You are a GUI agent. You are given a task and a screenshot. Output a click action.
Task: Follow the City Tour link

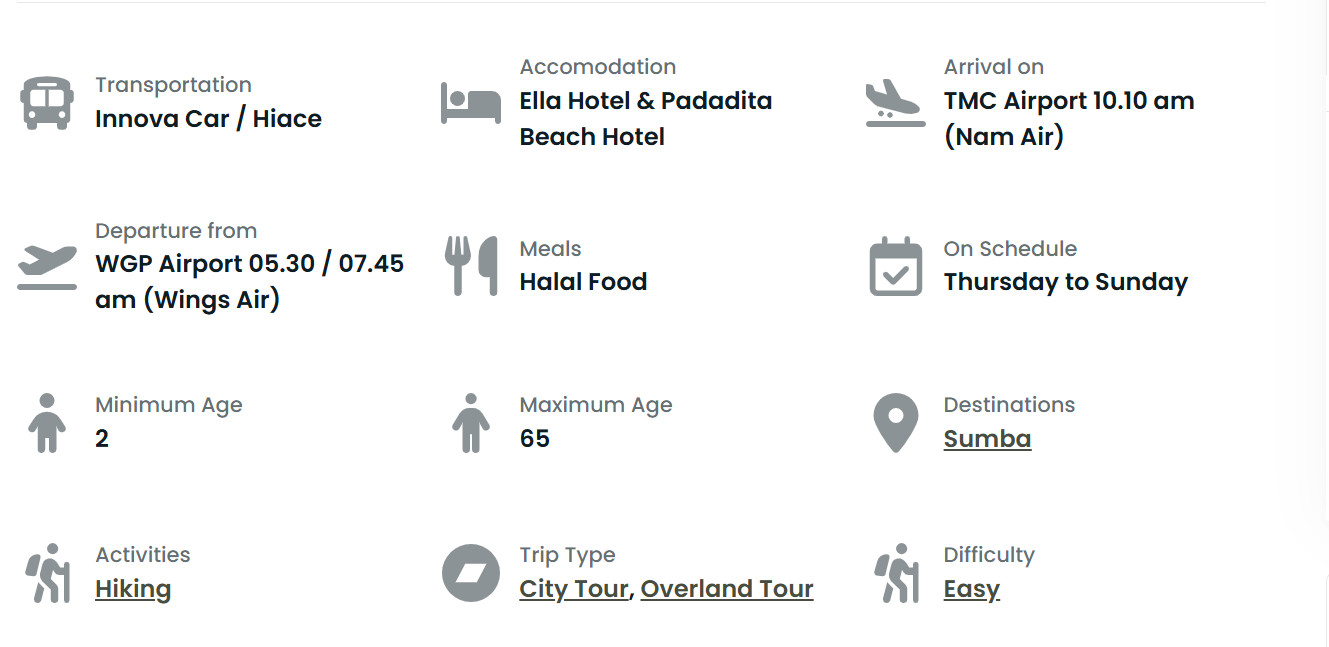pos(573,589)
